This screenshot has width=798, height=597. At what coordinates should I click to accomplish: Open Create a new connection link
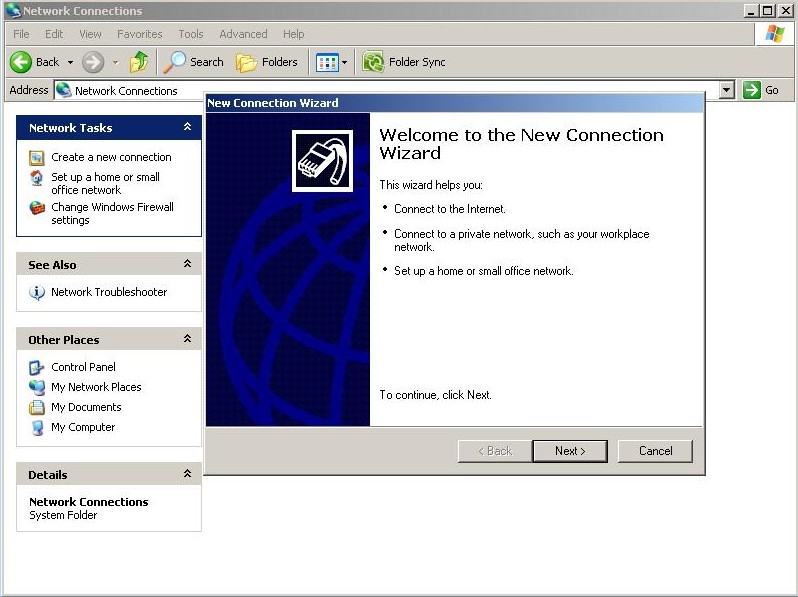point(111,157)
